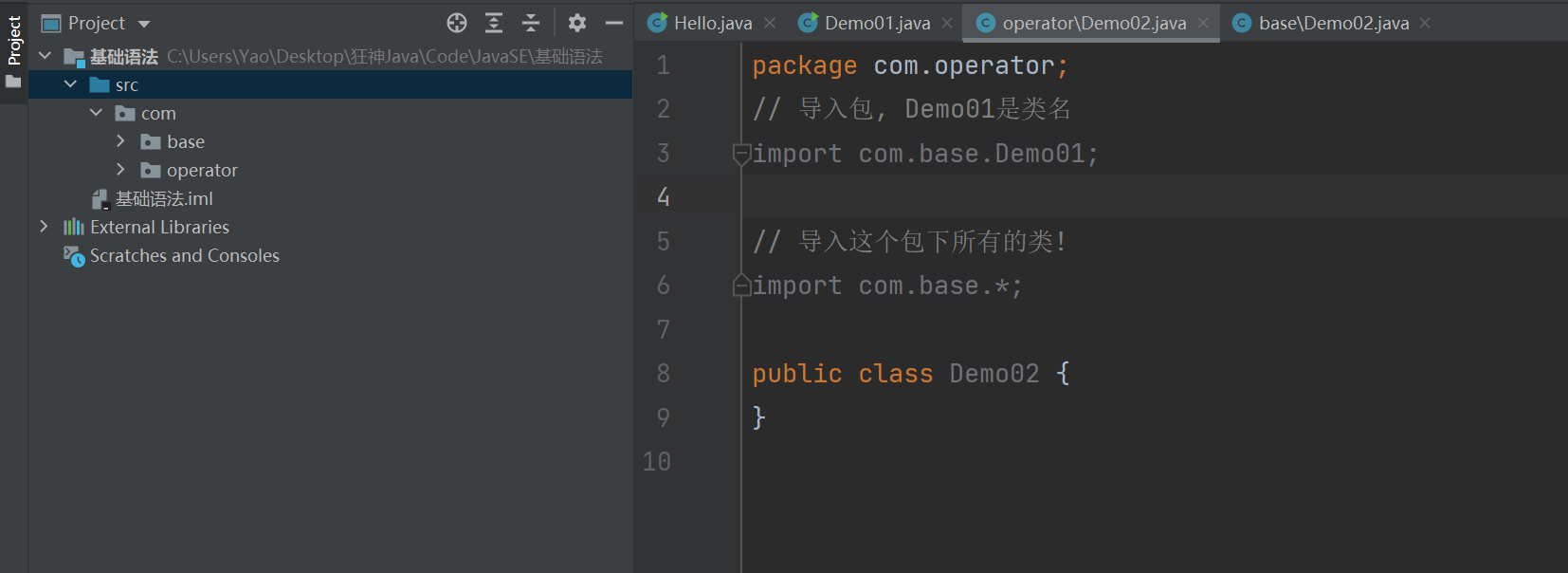The height and width of the screenshot is (573, 1568).
Task: Select the Scratches and Consoles node
Action: coord(184,256)
